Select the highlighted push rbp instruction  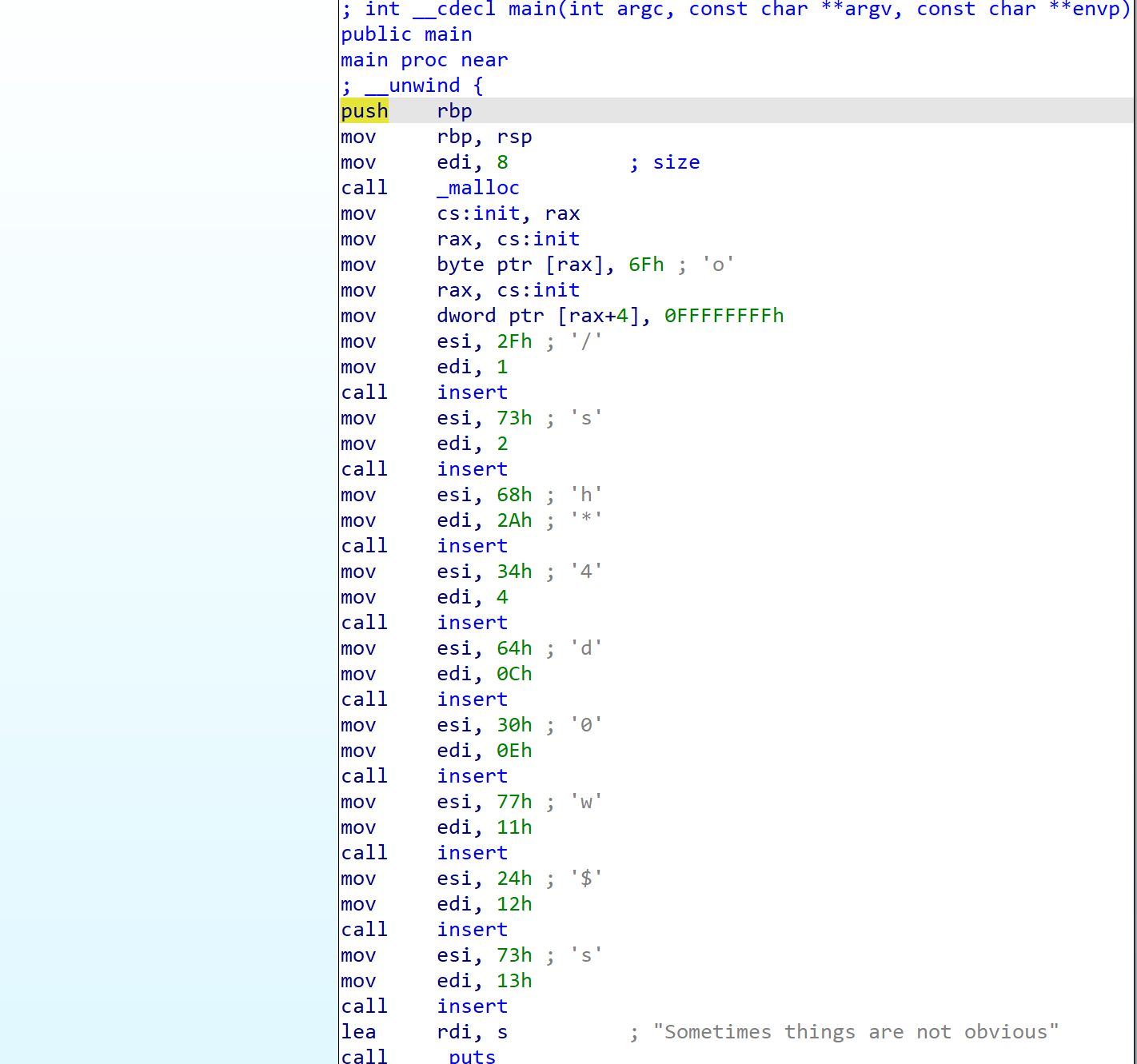364,111
